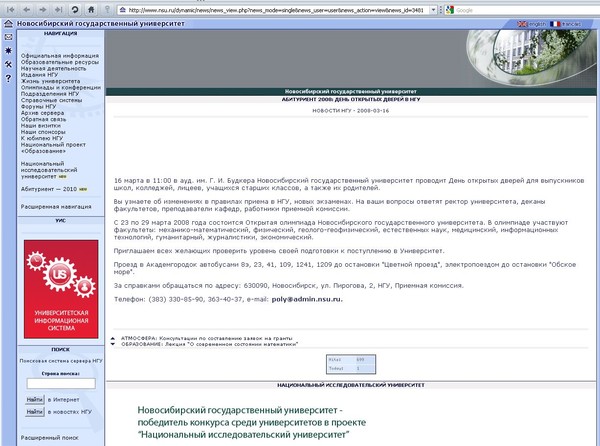Viewport: 600px width, 446px height.
Task: Click the NSU home icon beside the title
Action: coord(8,23)
